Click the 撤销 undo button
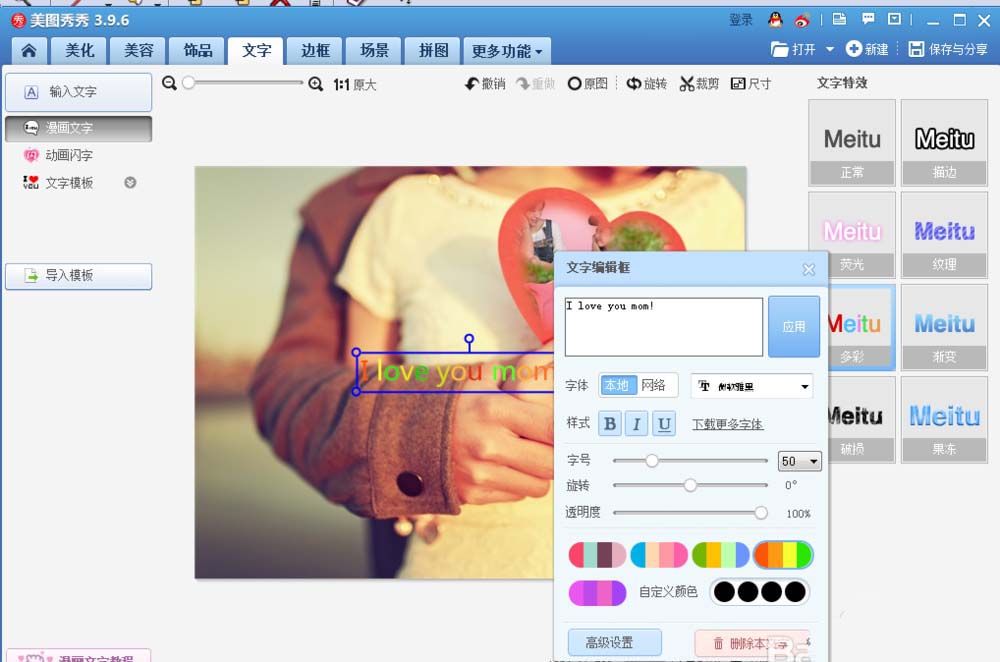Viewport: 1000px width, 662px height. pyautogui.click(x=485, y=84)
